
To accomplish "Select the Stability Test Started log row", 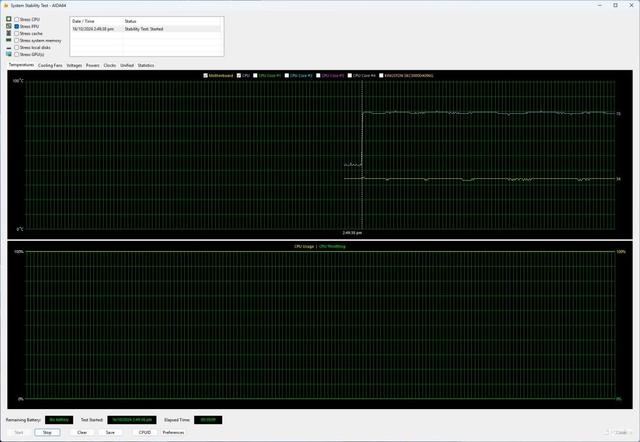I will 146,29.
